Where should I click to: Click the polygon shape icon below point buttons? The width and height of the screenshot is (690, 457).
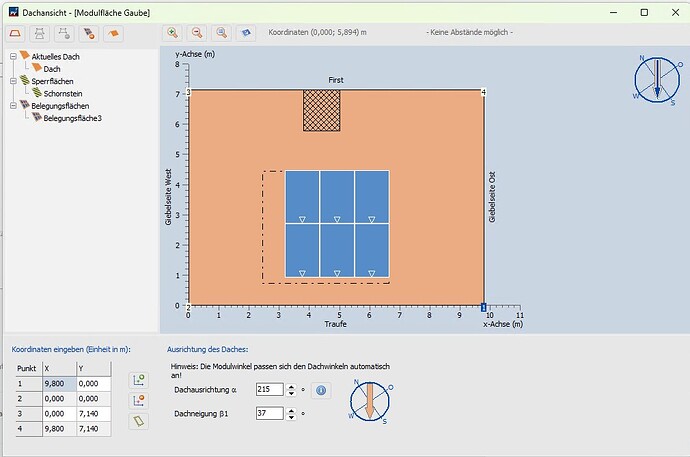pos(139,421)
